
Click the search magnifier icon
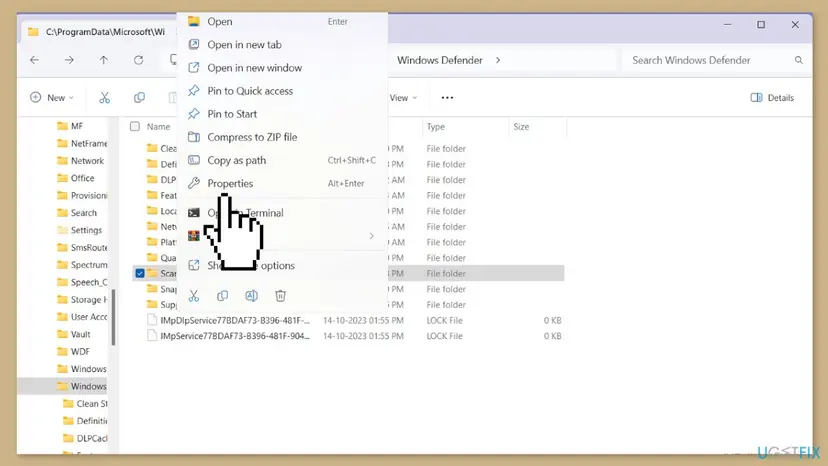(x=798, y=60)
